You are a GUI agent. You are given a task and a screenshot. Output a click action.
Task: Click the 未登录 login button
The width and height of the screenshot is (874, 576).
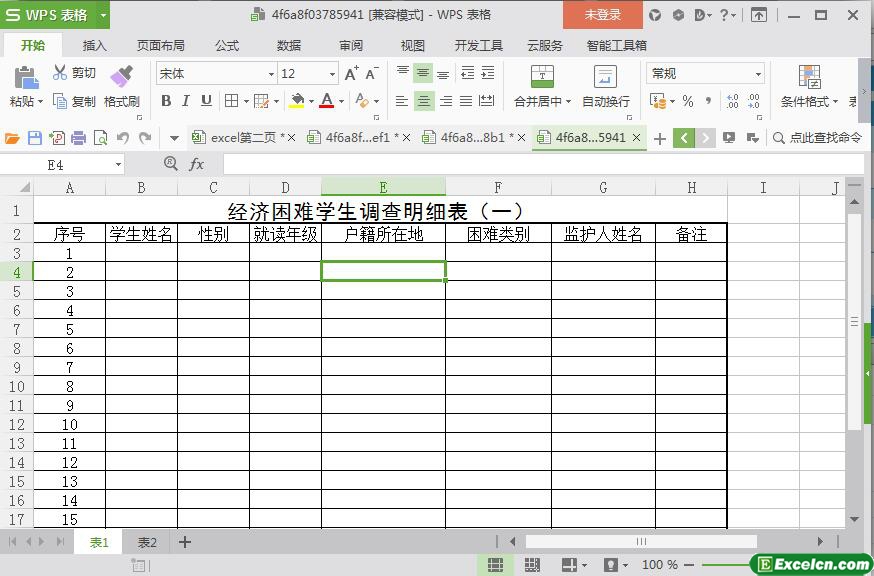coord(602,15)
